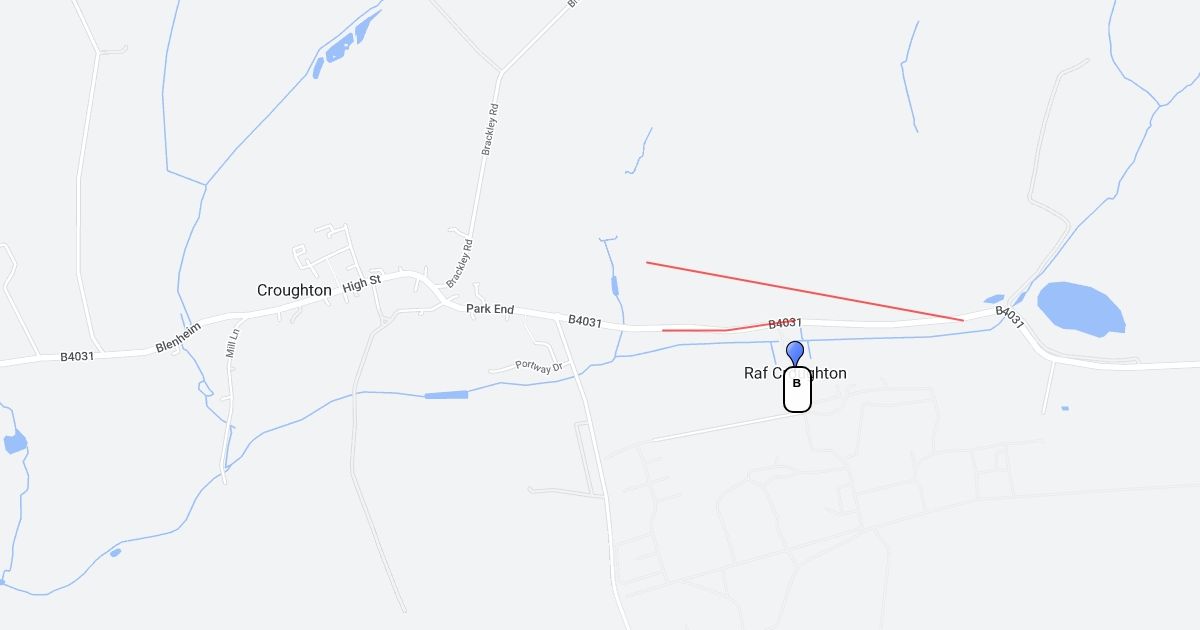Click the B4031 label right of Park End

[585, 321]
